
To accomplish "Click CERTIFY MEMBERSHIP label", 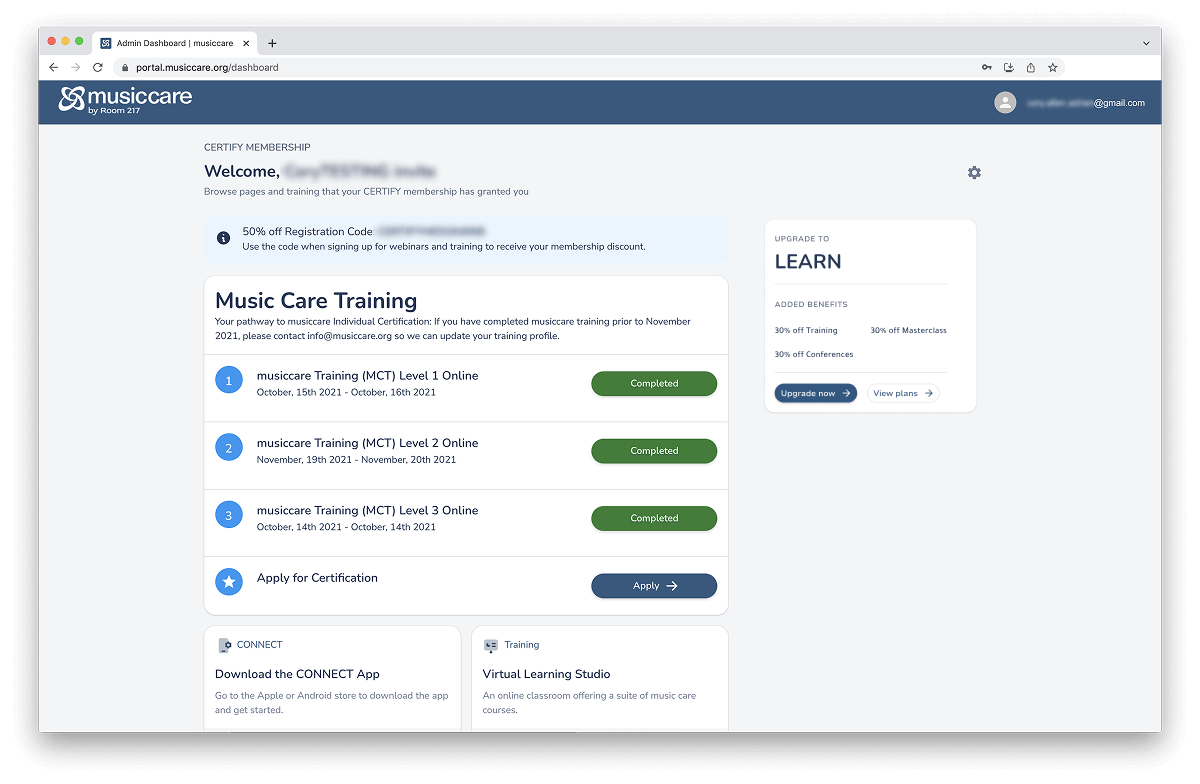I will pos(257,147).
